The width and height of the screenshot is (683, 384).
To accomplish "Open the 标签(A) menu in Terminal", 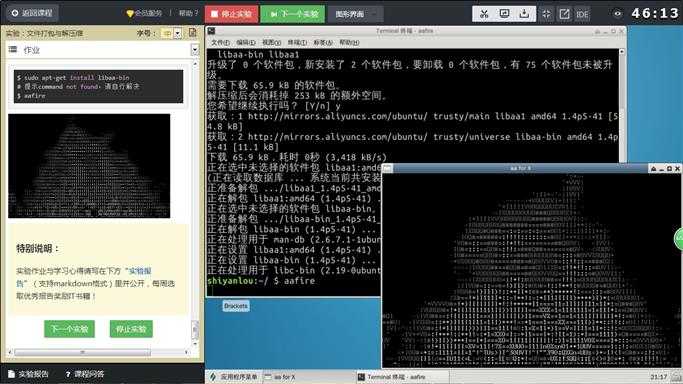I will pyautogui.click(x=323, y=42).
